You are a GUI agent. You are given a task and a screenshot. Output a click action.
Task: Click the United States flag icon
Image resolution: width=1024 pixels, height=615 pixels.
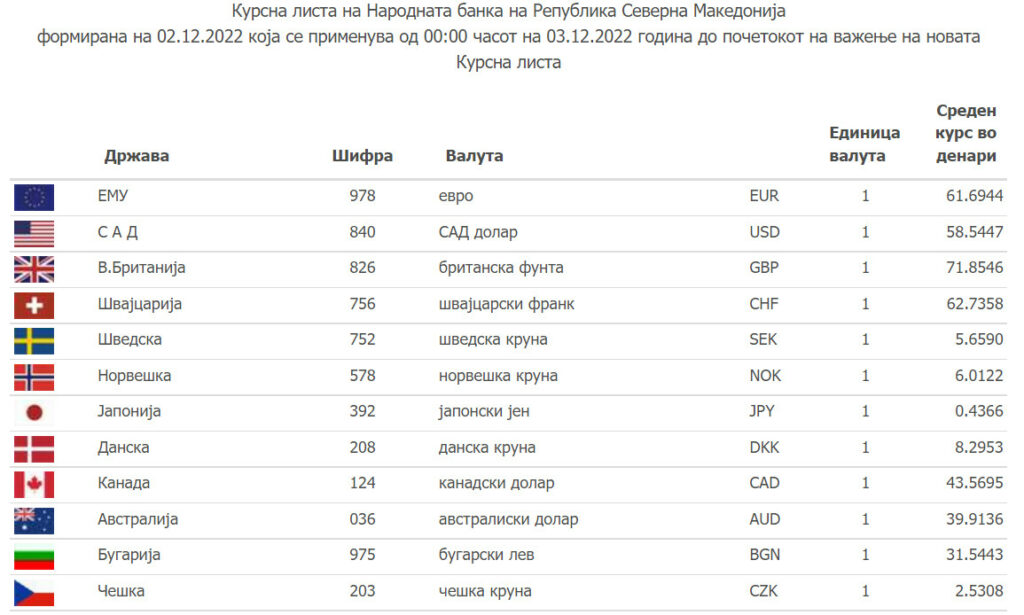point(34,233)
